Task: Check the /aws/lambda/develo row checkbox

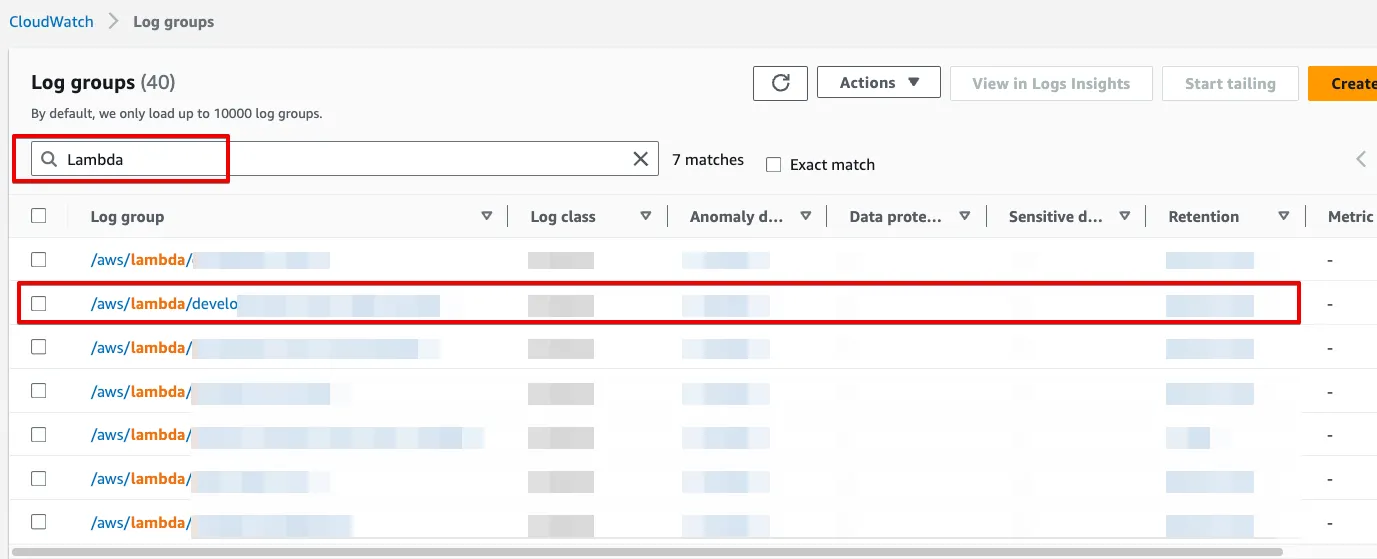Action: tap(38, 303)
